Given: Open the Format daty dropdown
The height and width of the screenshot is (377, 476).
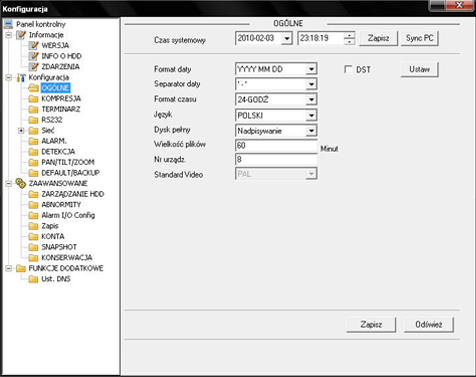Looking at the screenshot, I should 311,69.
